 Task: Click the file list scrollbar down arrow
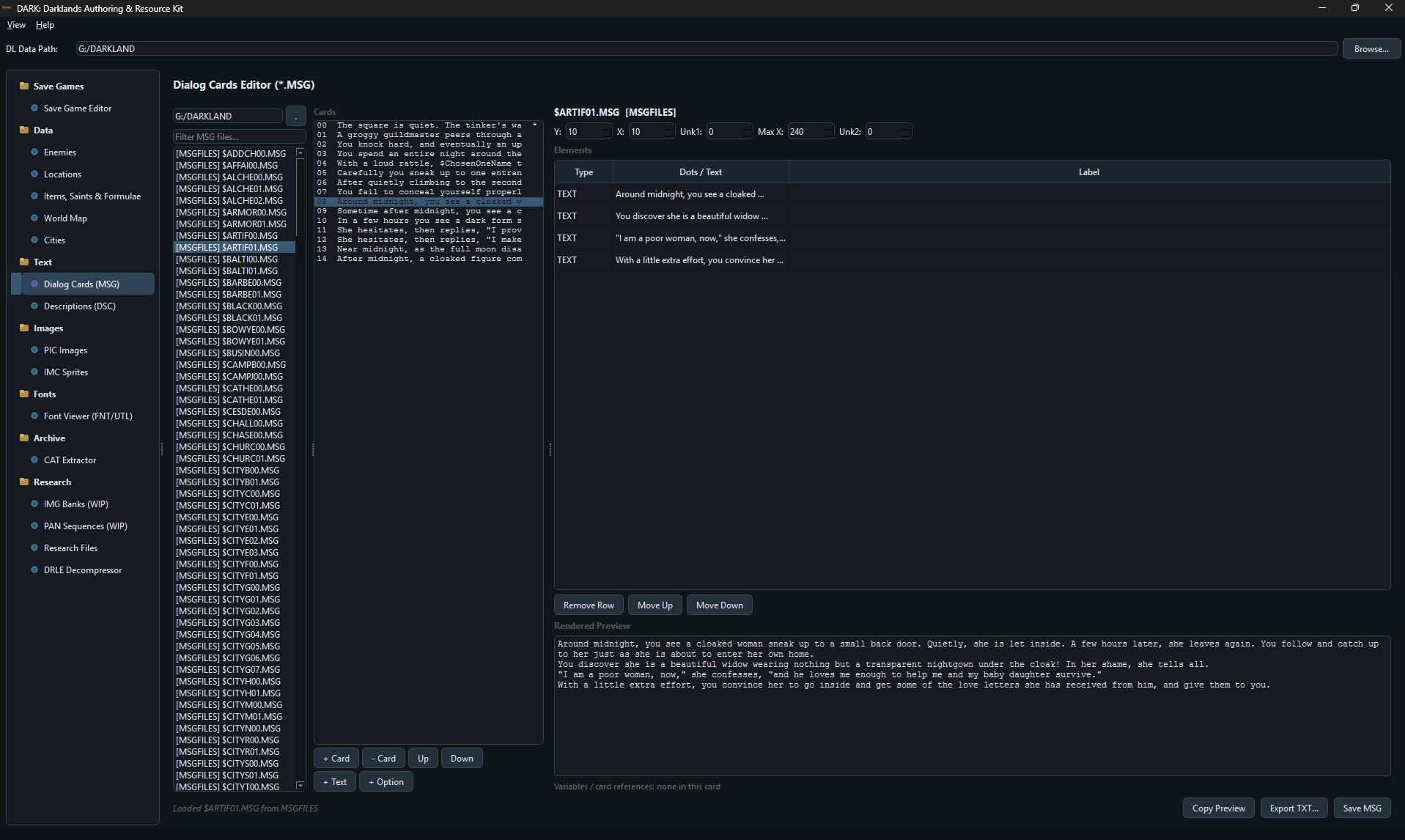[x=300, y=785]
